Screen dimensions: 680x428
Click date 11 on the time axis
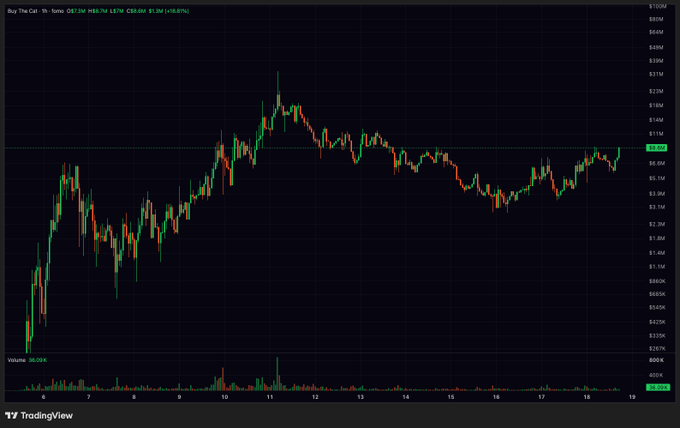270,397
